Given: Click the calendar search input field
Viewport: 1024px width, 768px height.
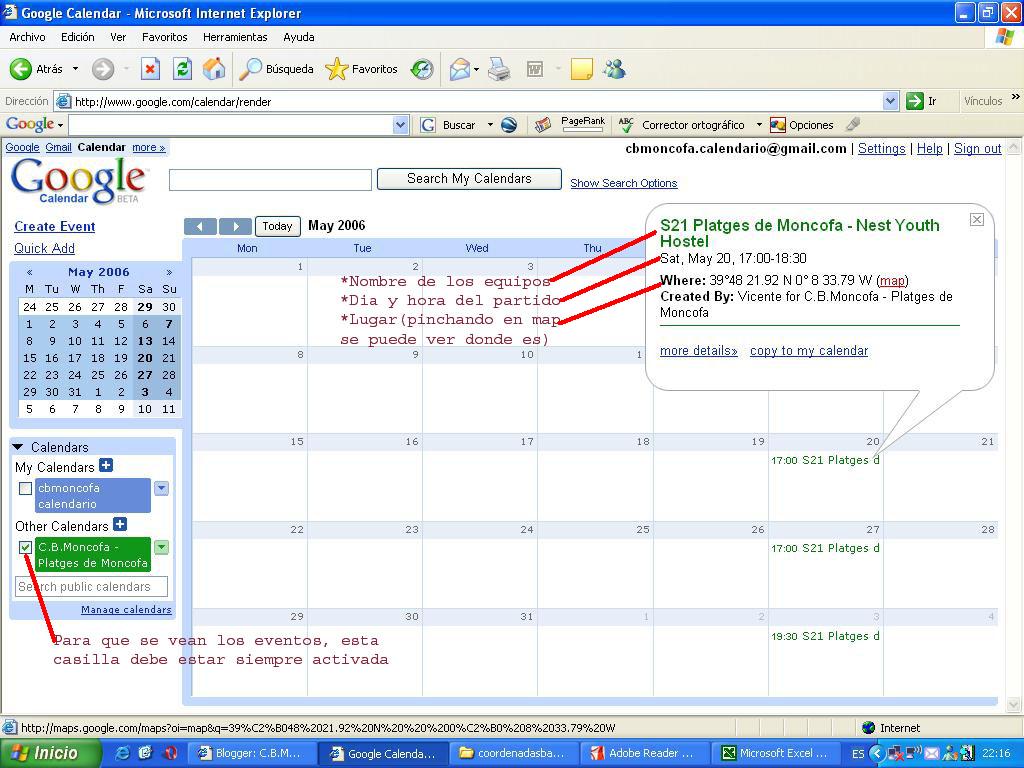Looking at the screenshot, I should tap(270, 180).
